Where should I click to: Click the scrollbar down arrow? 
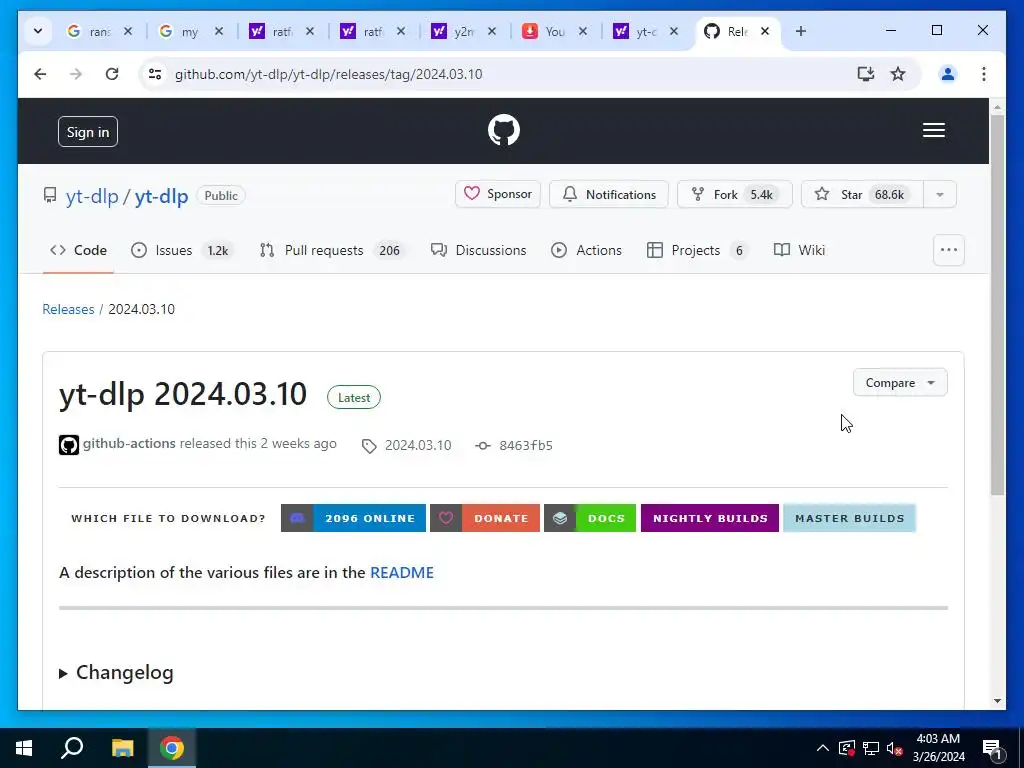997,701
